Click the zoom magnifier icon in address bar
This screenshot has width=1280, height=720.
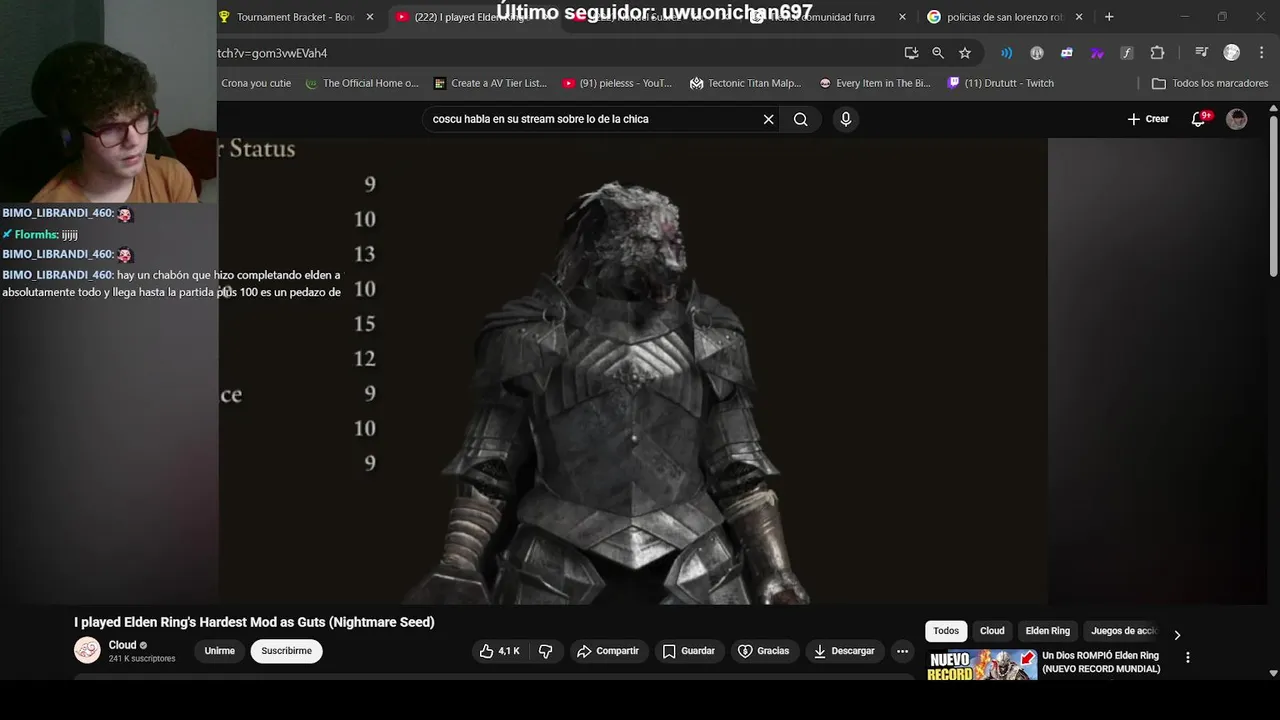tap(938, 53)
